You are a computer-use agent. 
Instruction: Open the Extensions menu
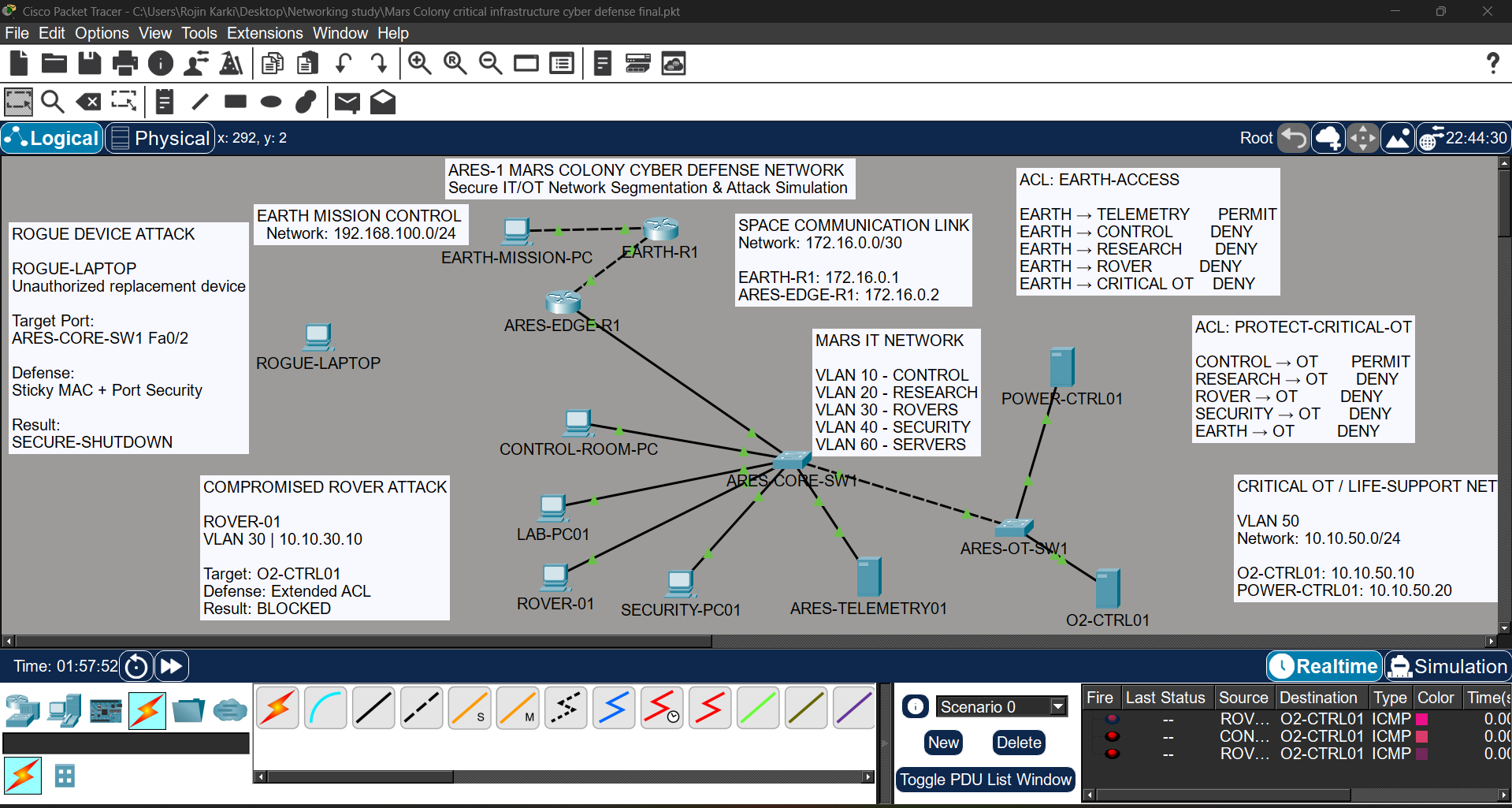coord(265,33)
